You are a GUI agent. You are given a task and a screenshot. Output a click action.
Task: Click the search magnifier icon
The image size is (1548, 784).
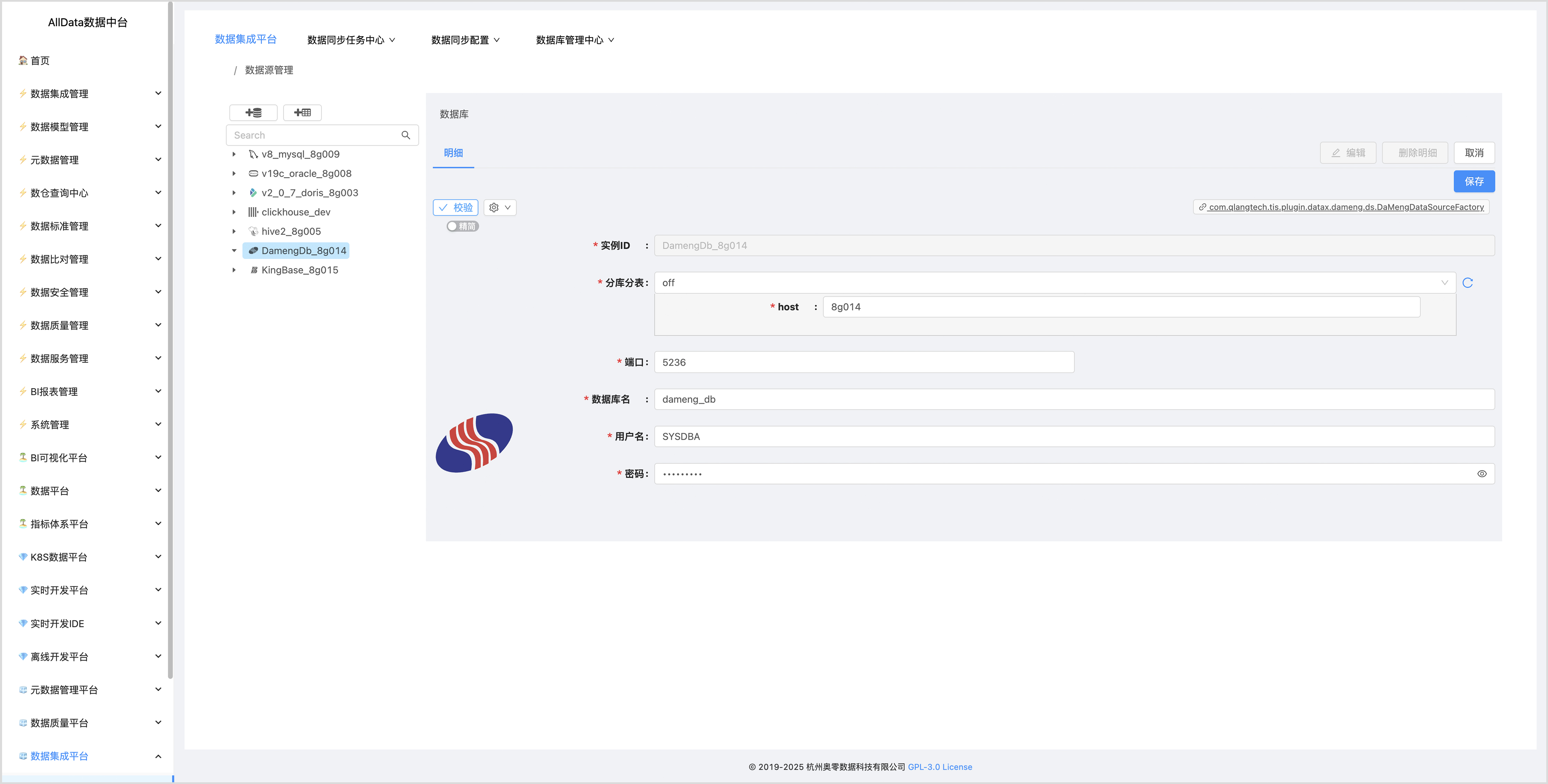(406, 135)
